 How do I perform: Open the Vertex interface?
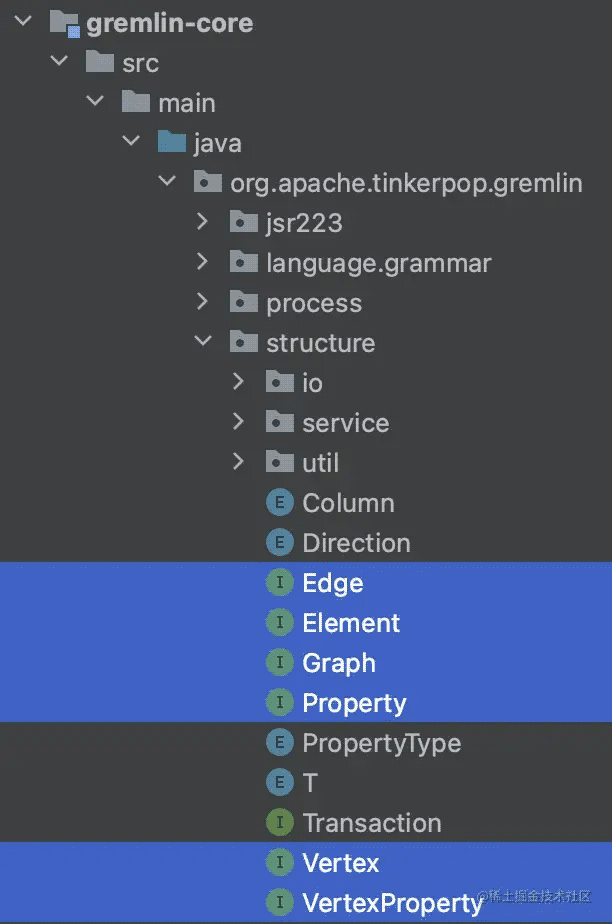(x=340, y=862)
